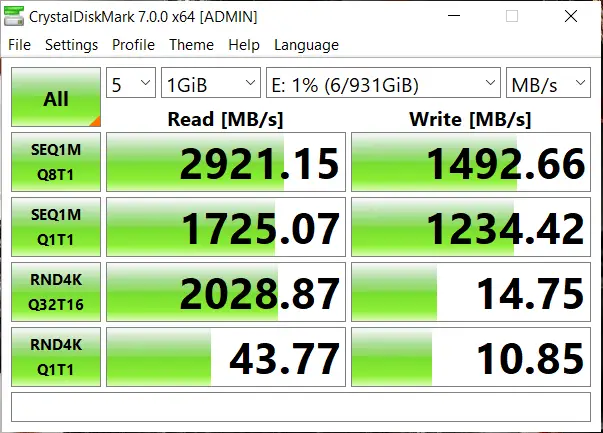
Task: Select the 10.85 random write result
Action: [471, 357]
